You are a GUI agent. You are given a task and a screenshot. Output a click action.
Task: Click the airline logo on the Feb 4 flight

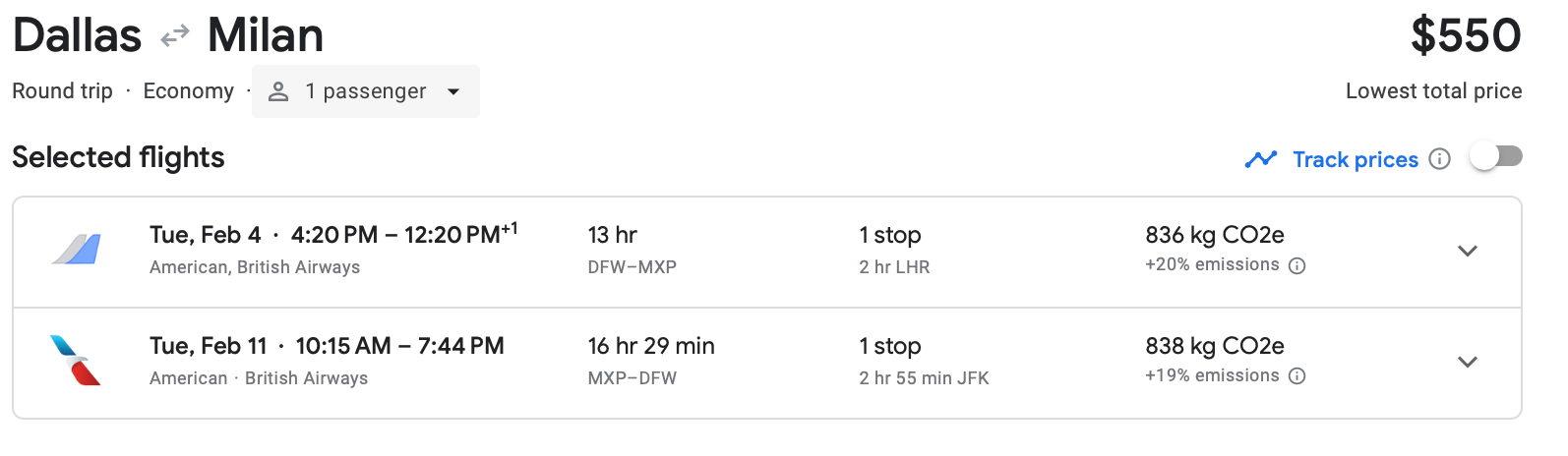pos(77,250)
